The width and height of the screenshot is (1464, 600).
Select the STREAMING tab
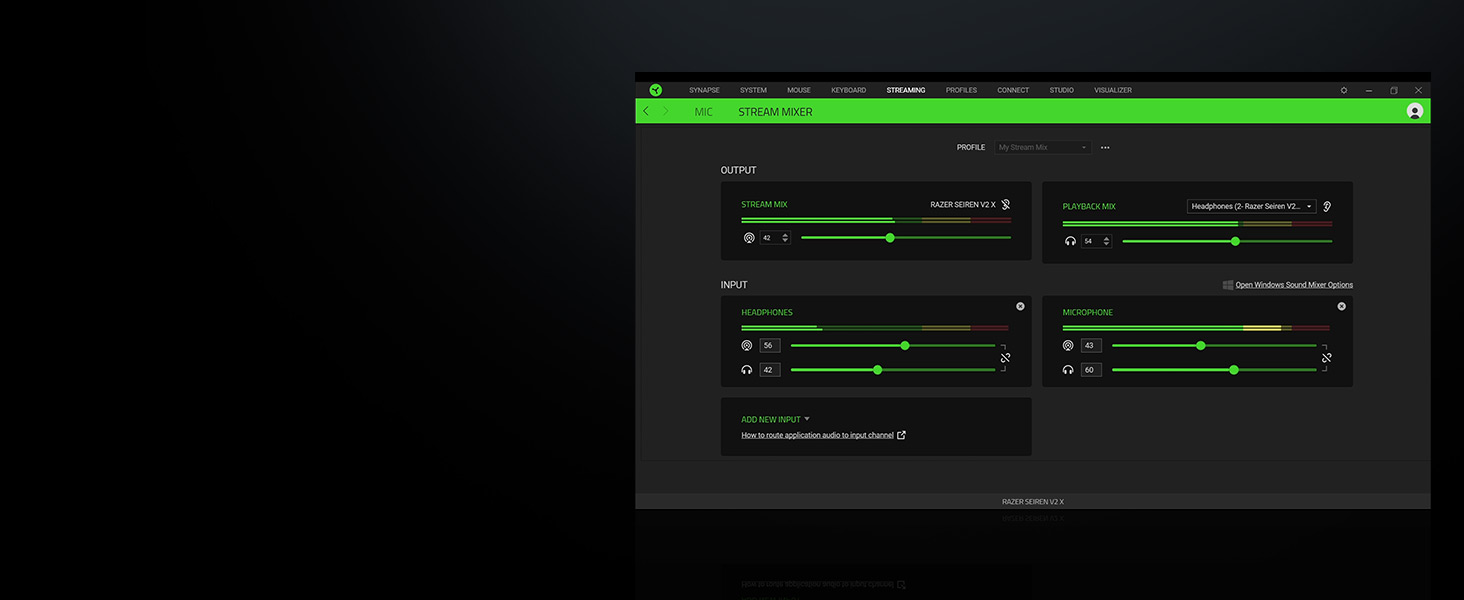coord(906,90)
